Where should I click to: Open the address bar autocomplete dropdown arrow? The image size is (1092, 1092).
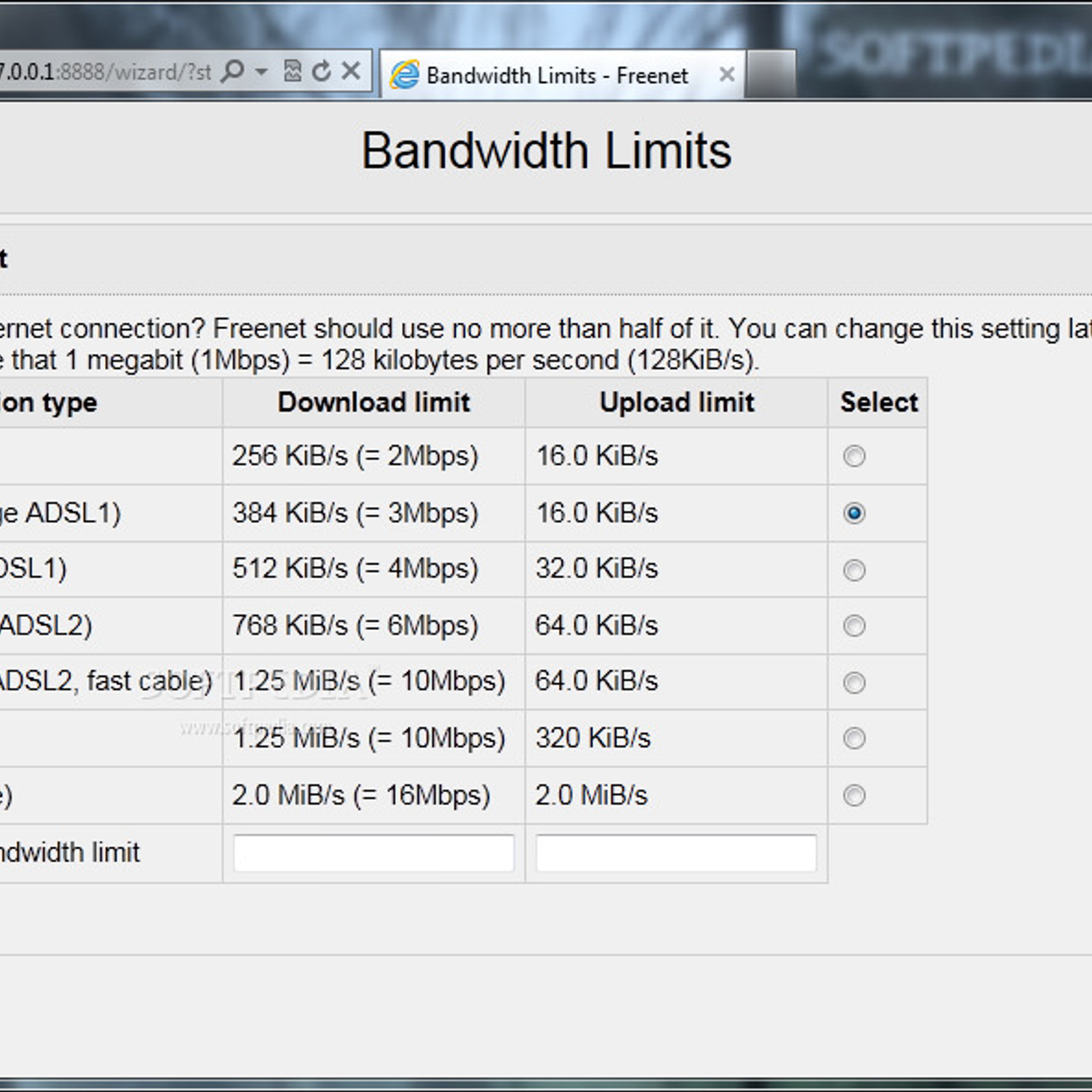pyautogui.click(x=261, y=70)
